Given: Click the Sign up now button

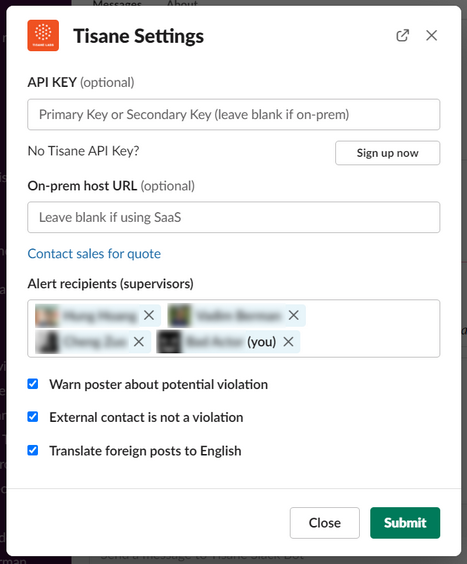Looking at the screenshot, I should click(x=387, y=153).
